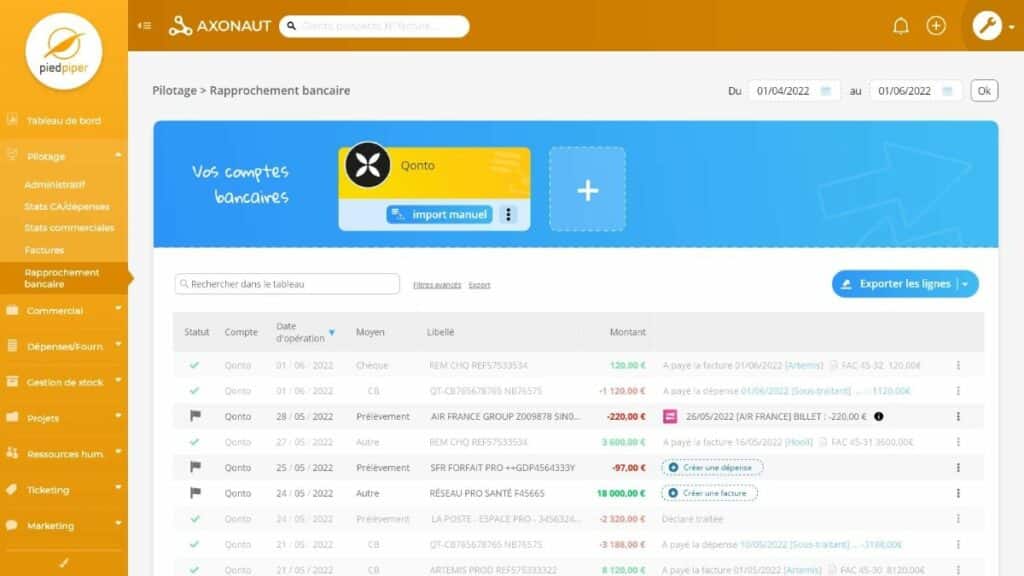Click the Pied Piper company logo

point(63,52)
